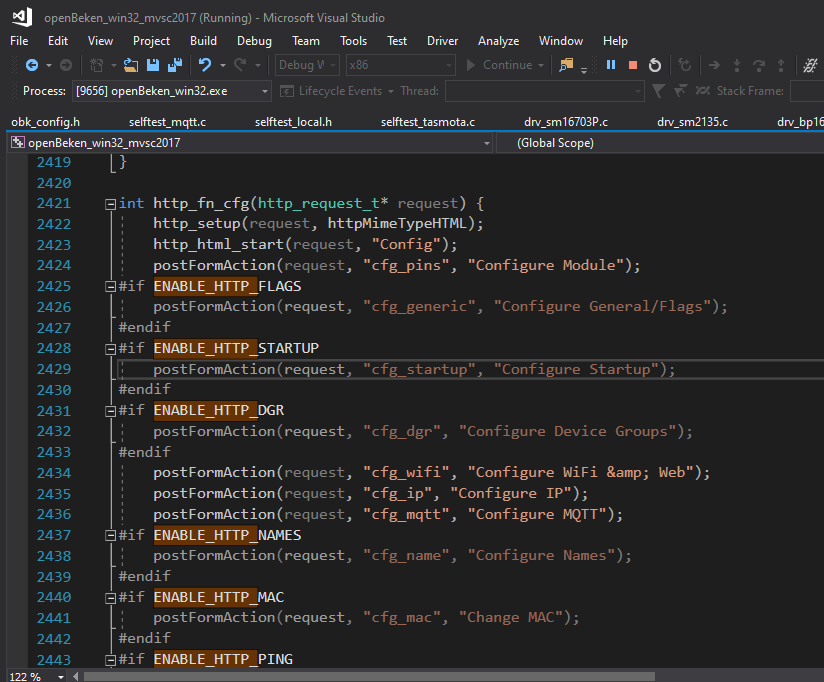Image resolution: width=824 pixels, height=682 pixels.
Task: Collapse the #if ENABLE_HTTP_STARTUP region
Action: pyautogui.click(x=110, y=349)
